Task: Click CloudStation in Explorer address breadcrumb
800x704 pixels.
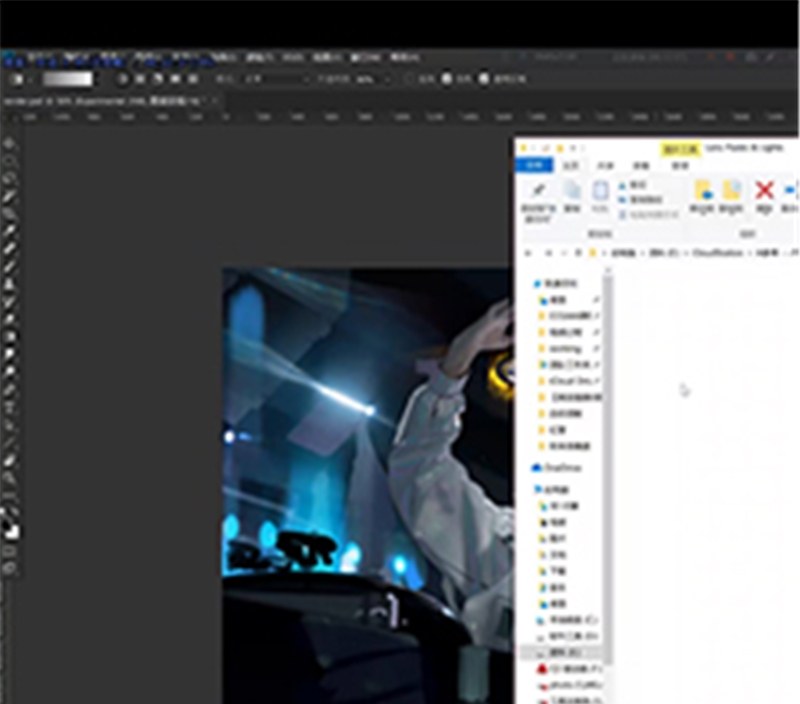Action: 717,253
